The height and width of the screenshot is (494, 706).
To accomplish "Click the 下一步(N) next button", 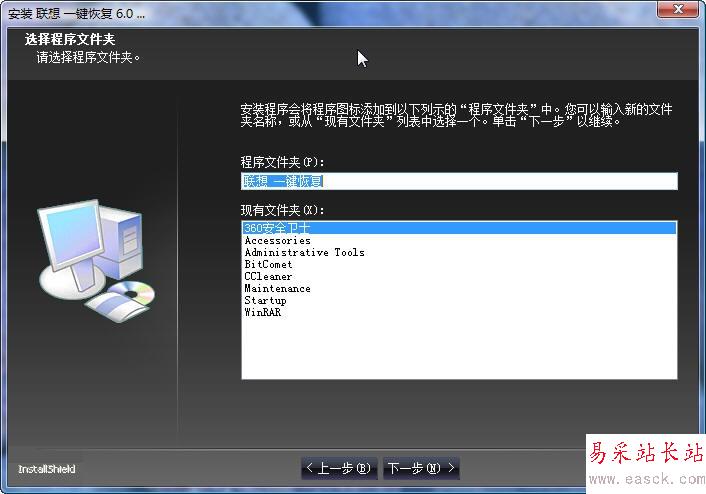I will pos(421,468).
